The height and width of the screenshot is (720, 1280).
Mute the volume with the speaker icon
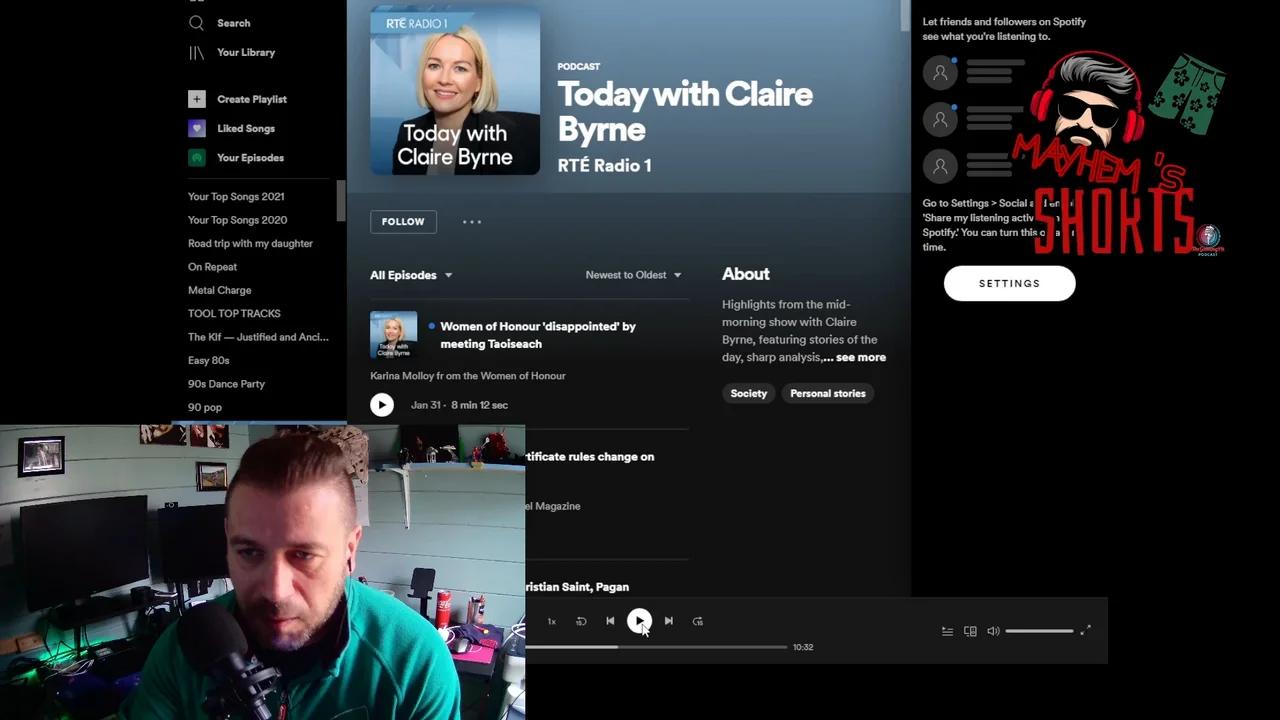click(993, 631)
